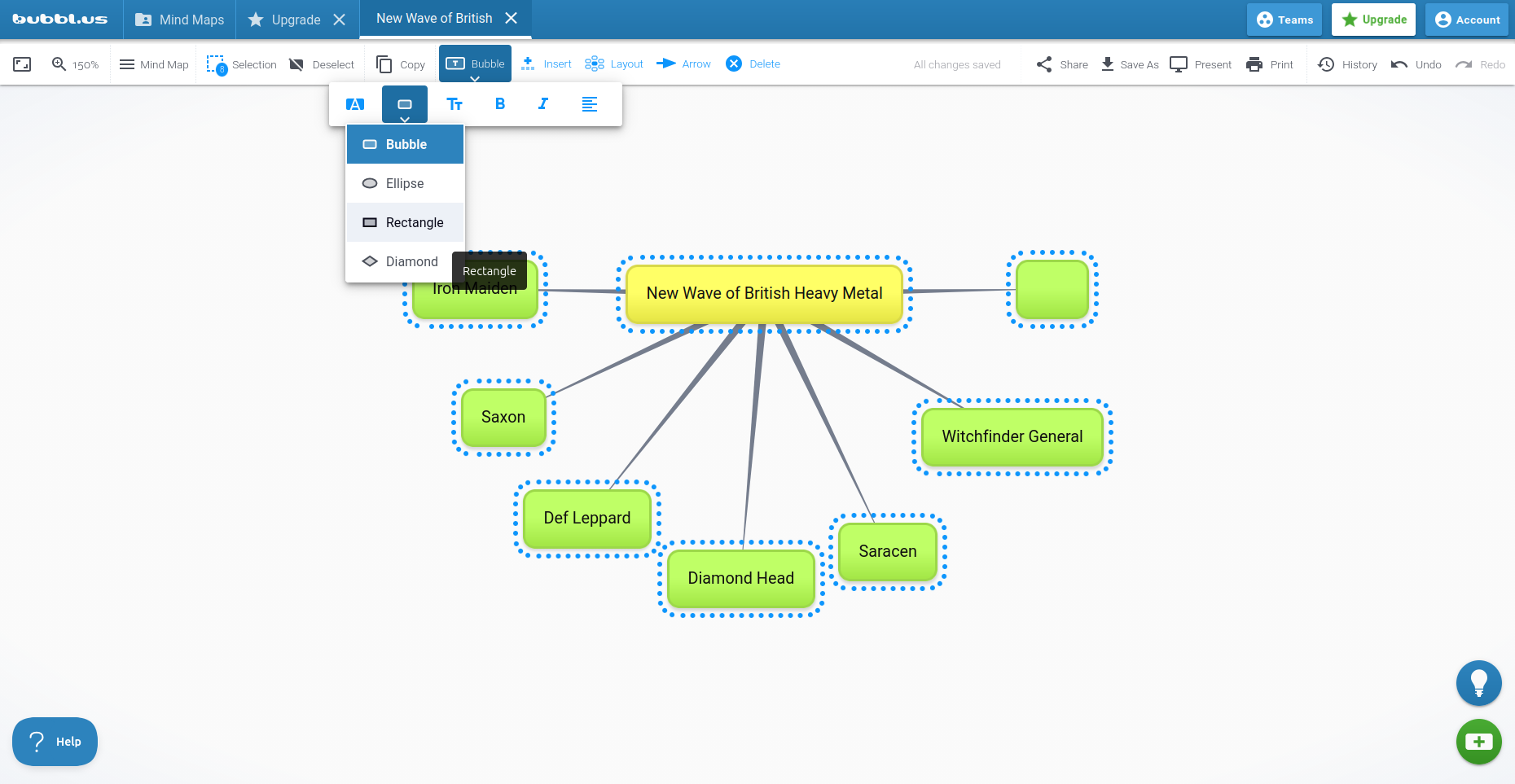Screen dimensions: 1515x784
Task: Select the Diamond Head bubble
Action: pos(741,578)
